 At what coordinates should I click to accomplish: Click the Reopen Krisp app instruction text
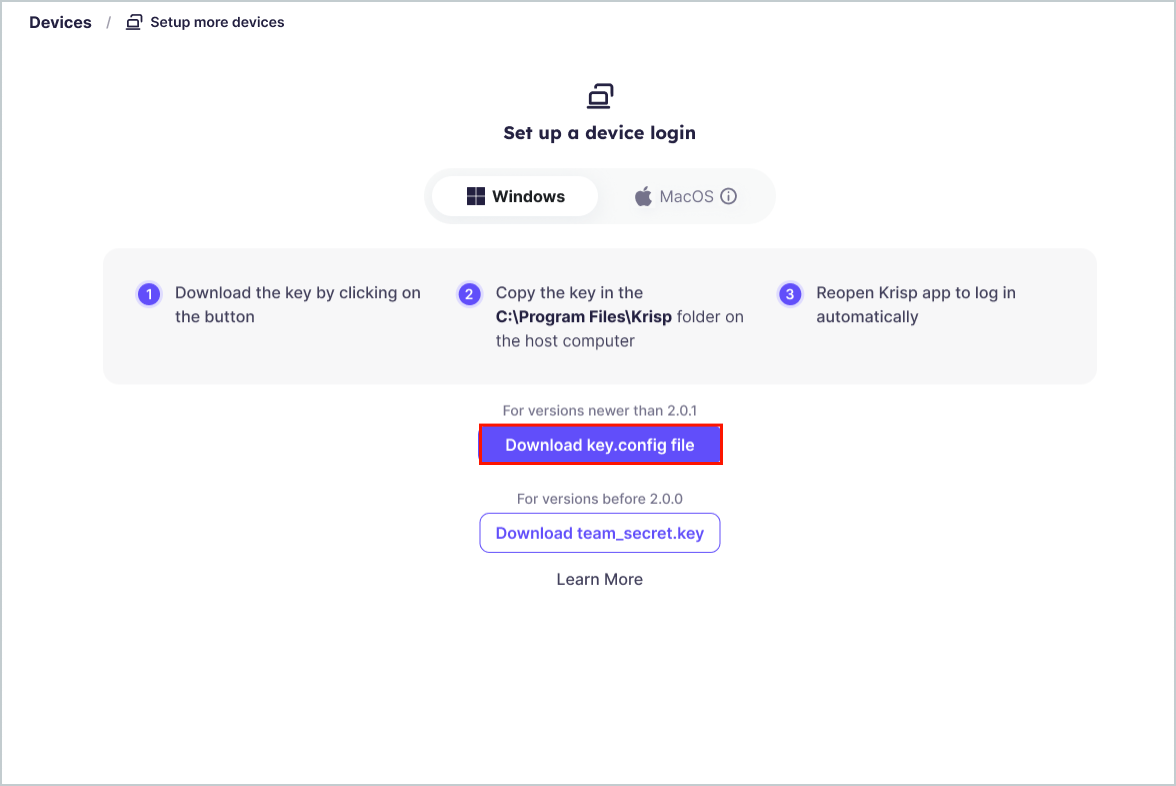[x=916, y=304]
